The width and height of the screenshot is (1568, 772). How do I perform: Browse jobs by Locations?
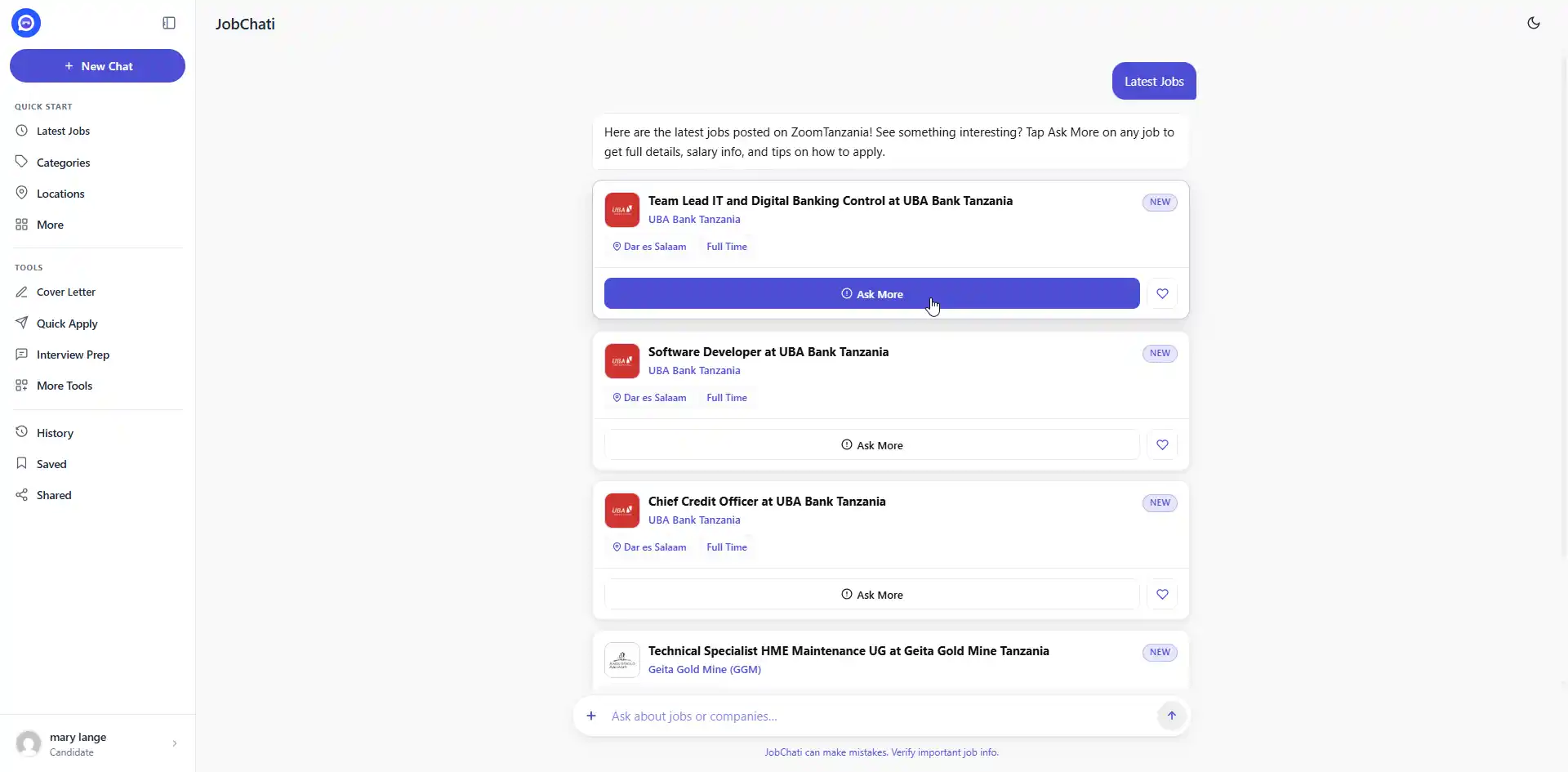(x=97, y=194)
